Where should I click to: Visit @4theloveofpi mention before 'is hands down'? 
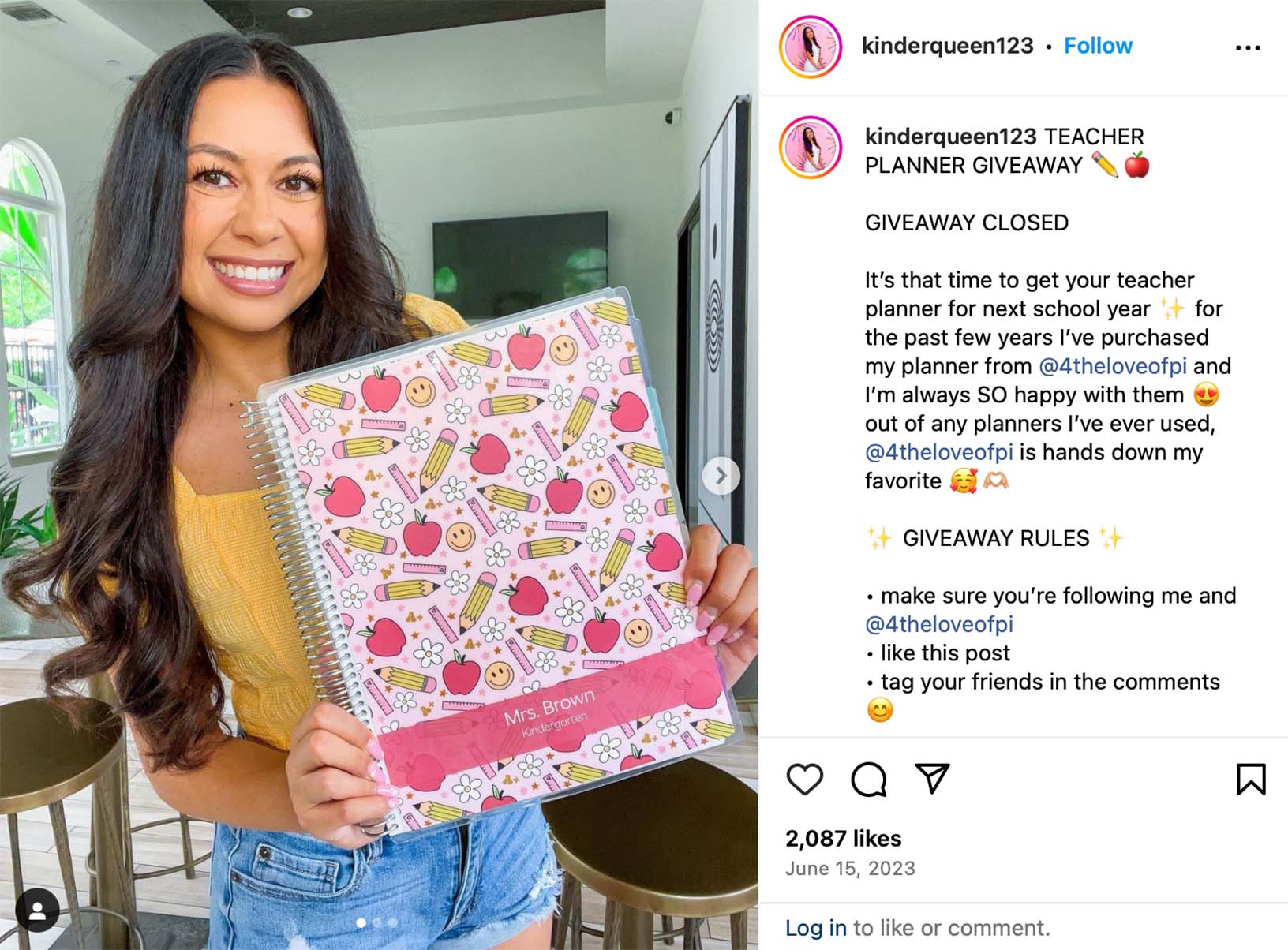[939, 452]
